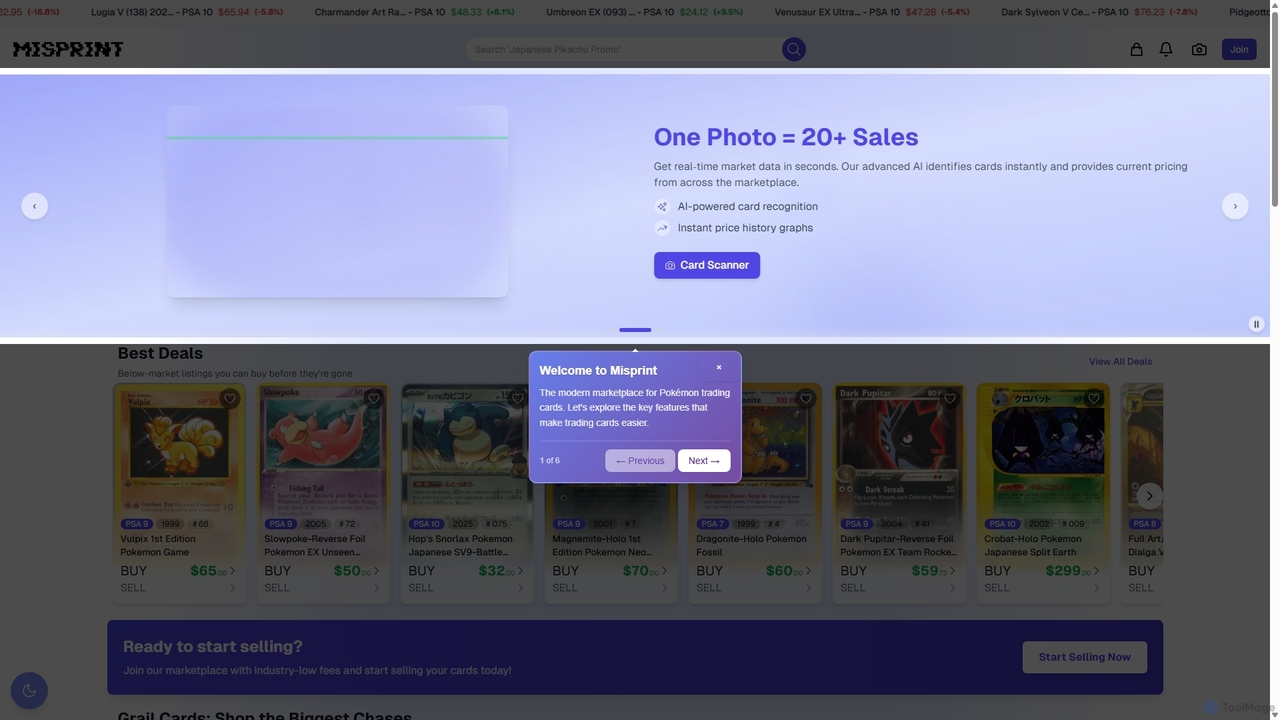Advance to the next hero banner slide
1280x720 pixels.
1235,206
